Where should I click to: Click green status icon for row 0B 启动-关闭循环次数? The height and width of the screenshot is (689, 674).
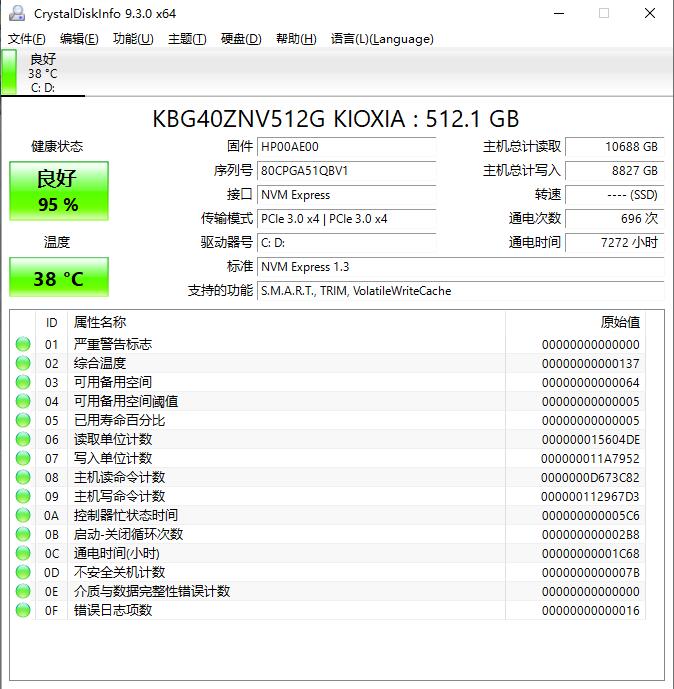23,534
